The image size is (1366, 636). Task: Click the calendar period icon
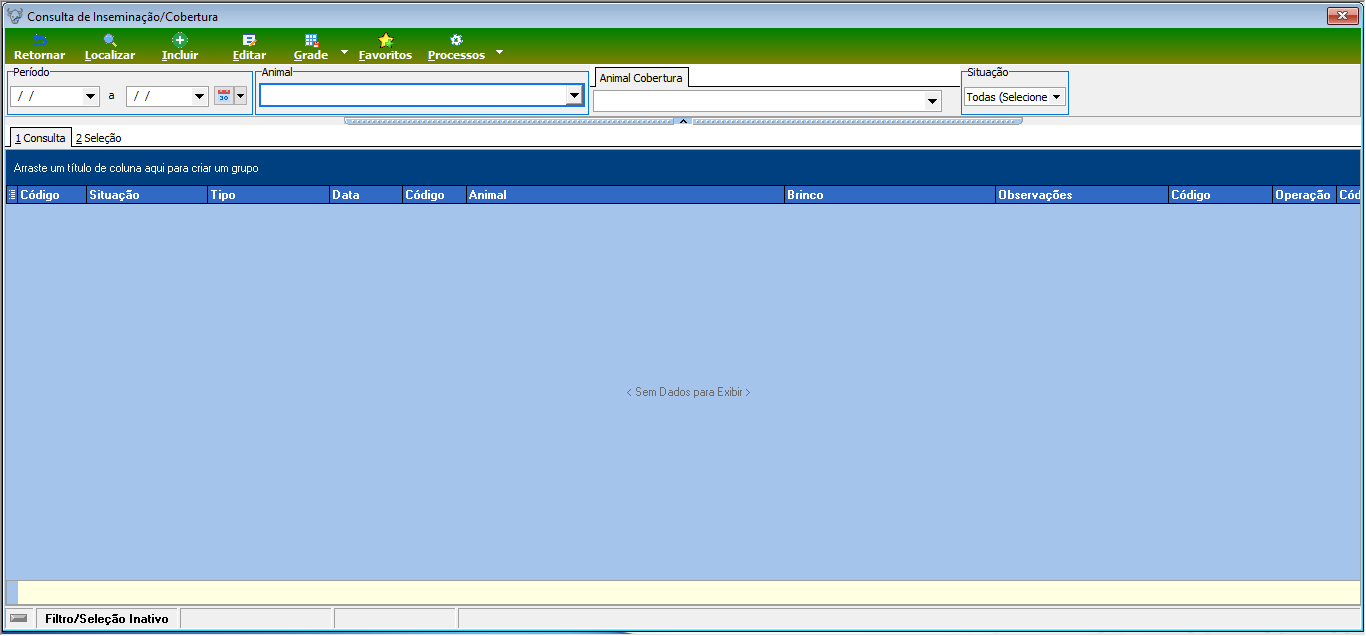tap(223, 96)
